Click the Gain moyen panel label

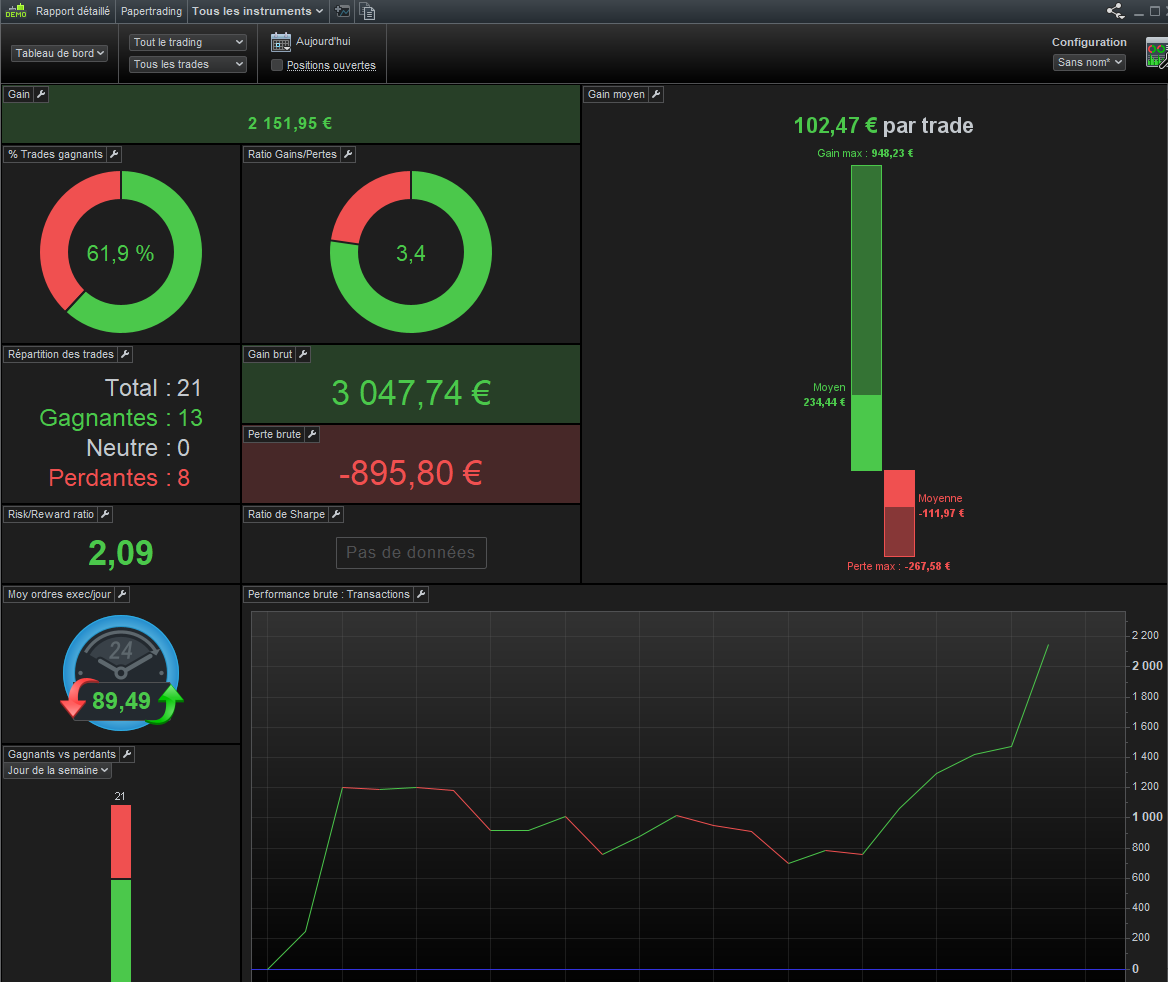616,95
